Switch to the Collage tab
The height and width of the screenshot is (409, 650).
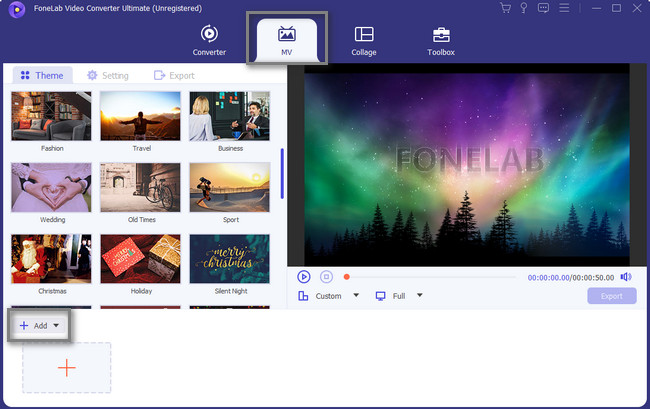pos(364,40)
